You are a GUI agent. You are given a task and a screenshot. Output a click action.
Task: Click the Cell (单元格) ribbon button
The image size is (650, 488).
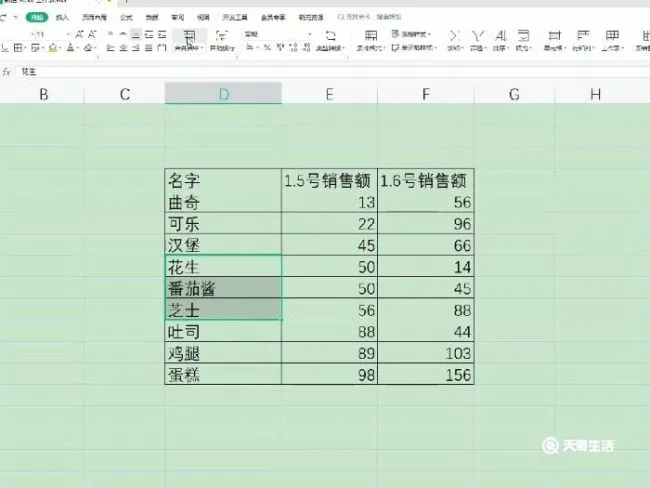[555, 40]
